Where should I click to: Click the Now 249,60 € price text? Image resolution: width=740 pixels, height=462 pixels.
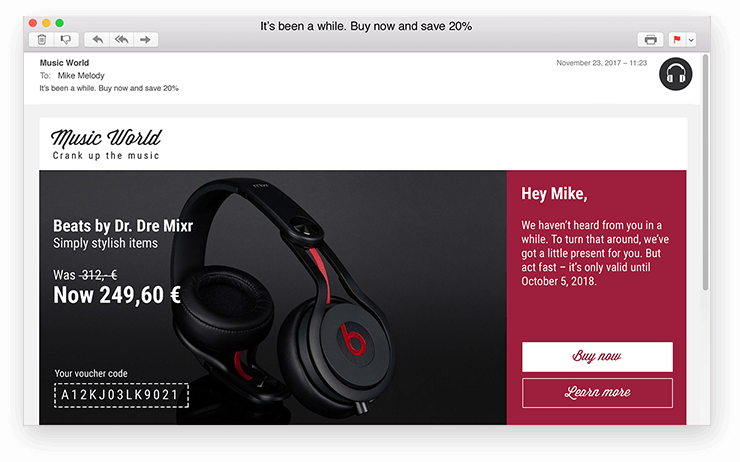(117, 295)
